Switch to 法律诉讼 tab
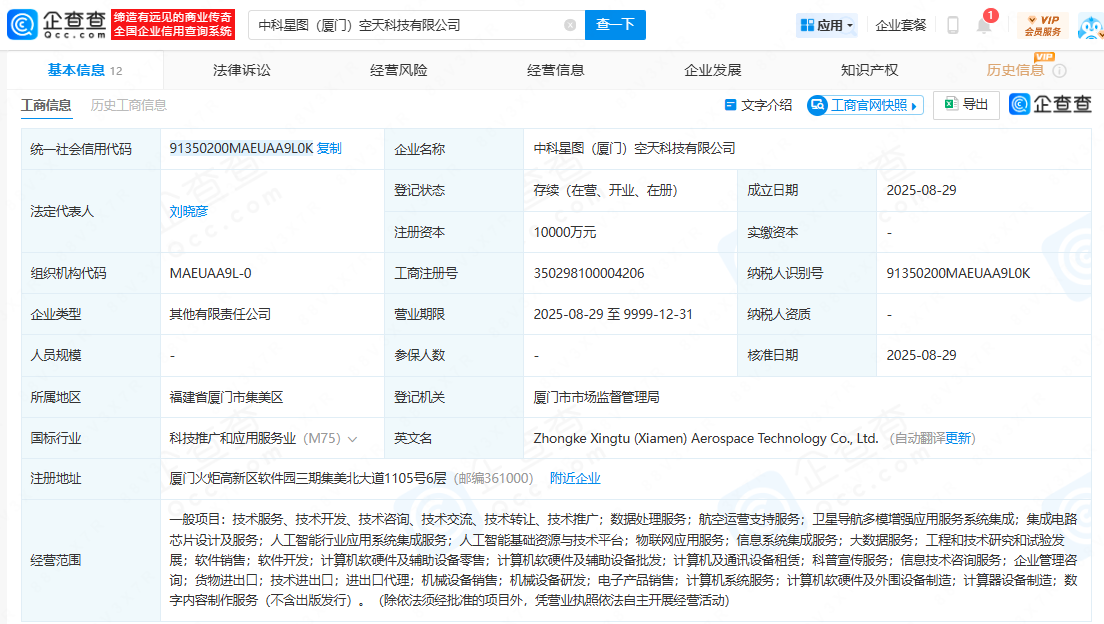 (242, 70)
